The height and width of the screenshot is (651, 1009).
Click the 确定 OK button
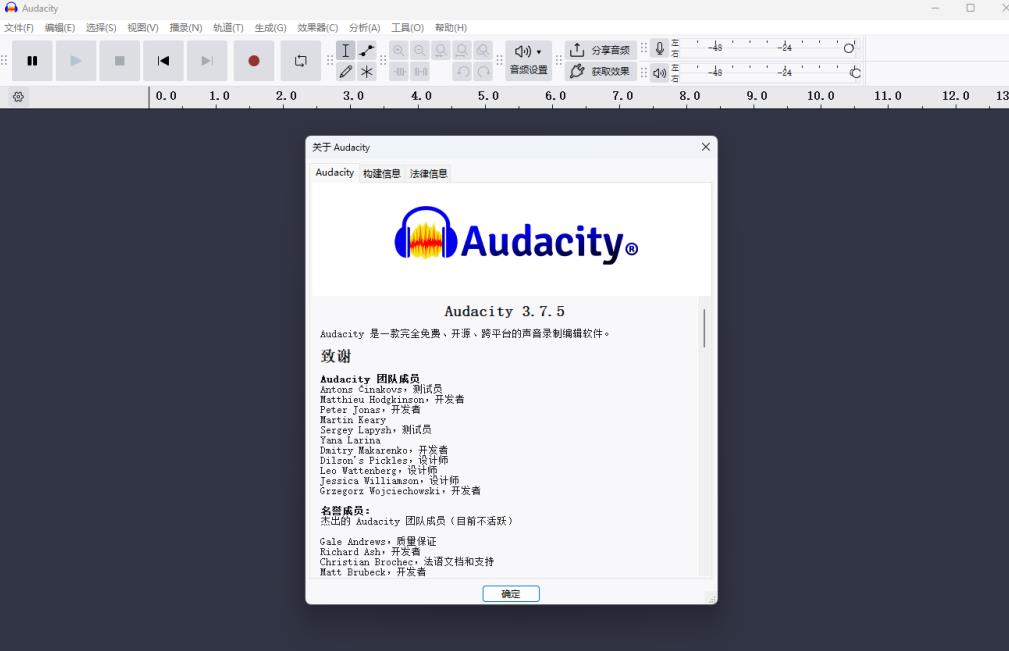pyautogui.click(x=511, y=594)
